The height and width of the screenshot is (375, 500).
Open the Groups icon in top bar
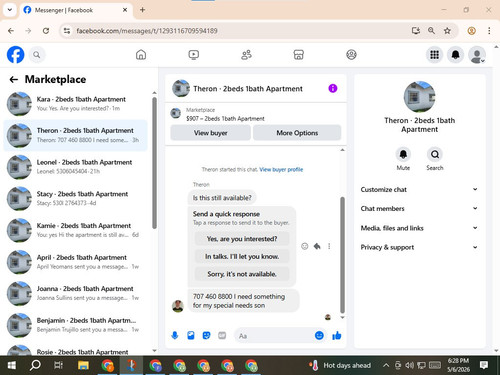tap(351, 55)
